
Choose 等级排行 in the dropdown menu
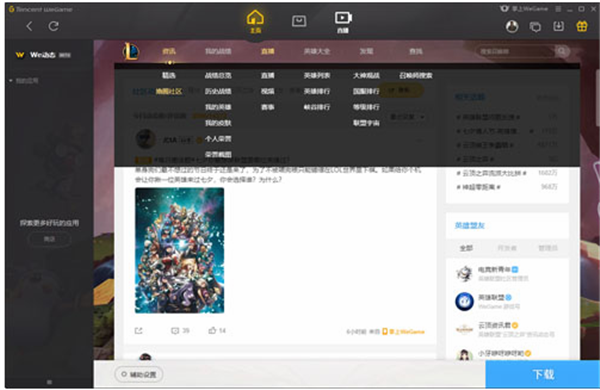pos(366,107)
